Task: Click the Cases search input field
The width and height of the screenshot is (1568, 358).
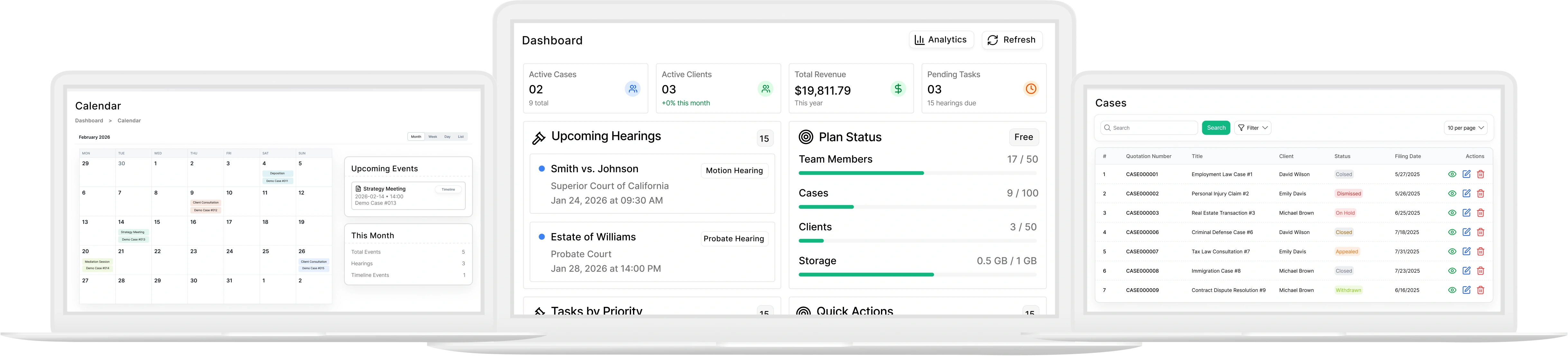Action: coord(1149,128)
